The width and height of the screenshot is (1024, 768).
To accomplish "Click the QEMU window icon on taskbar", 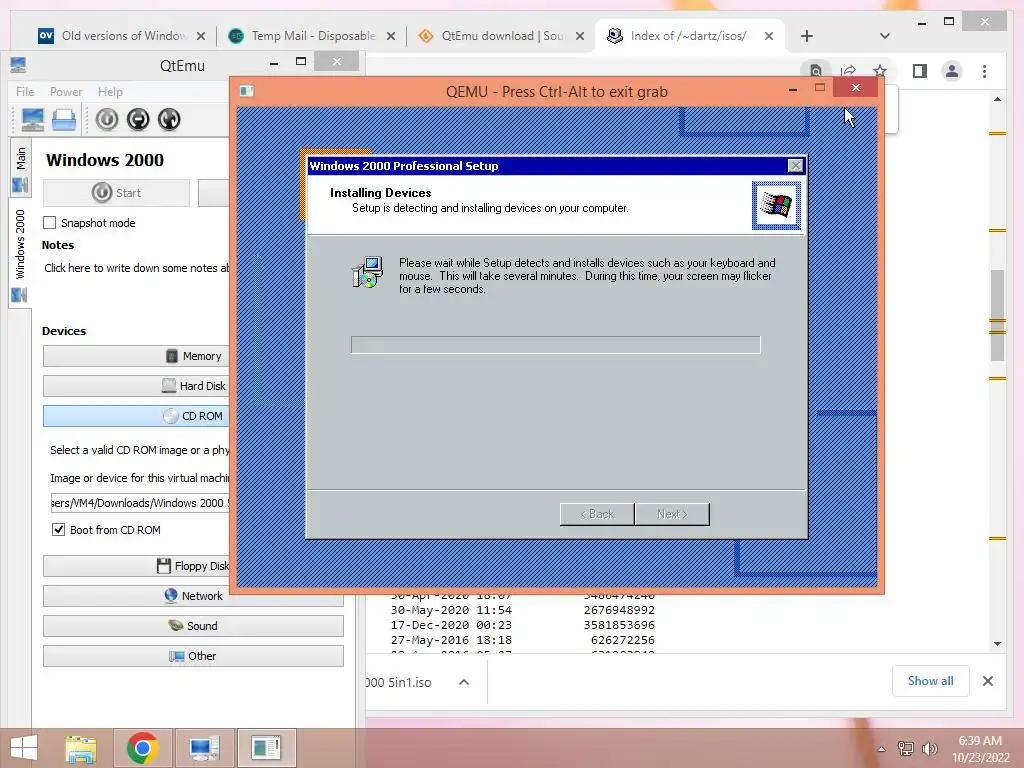I will [266, 748].
